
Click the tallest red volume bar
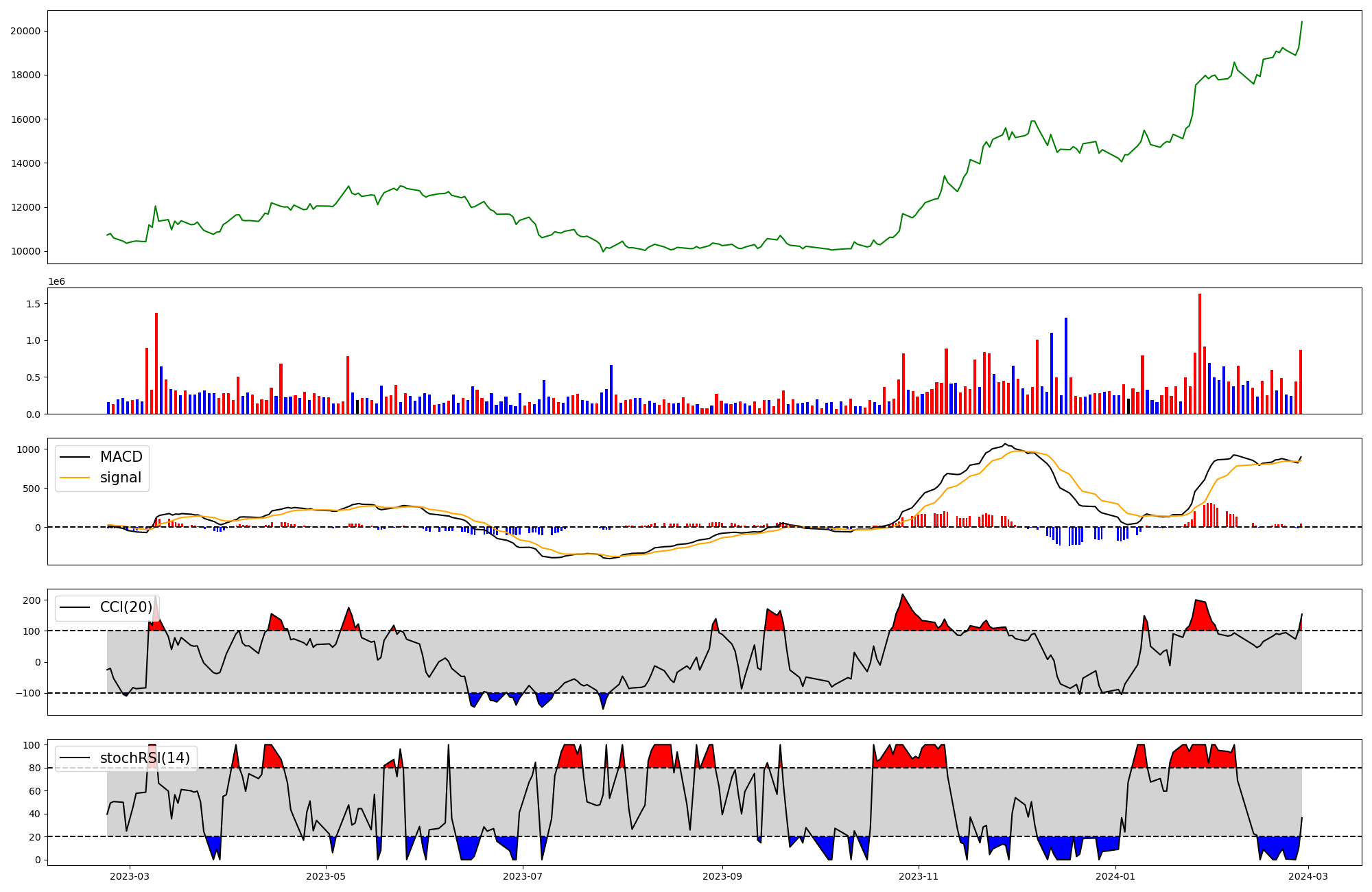tap(1200, 353)
